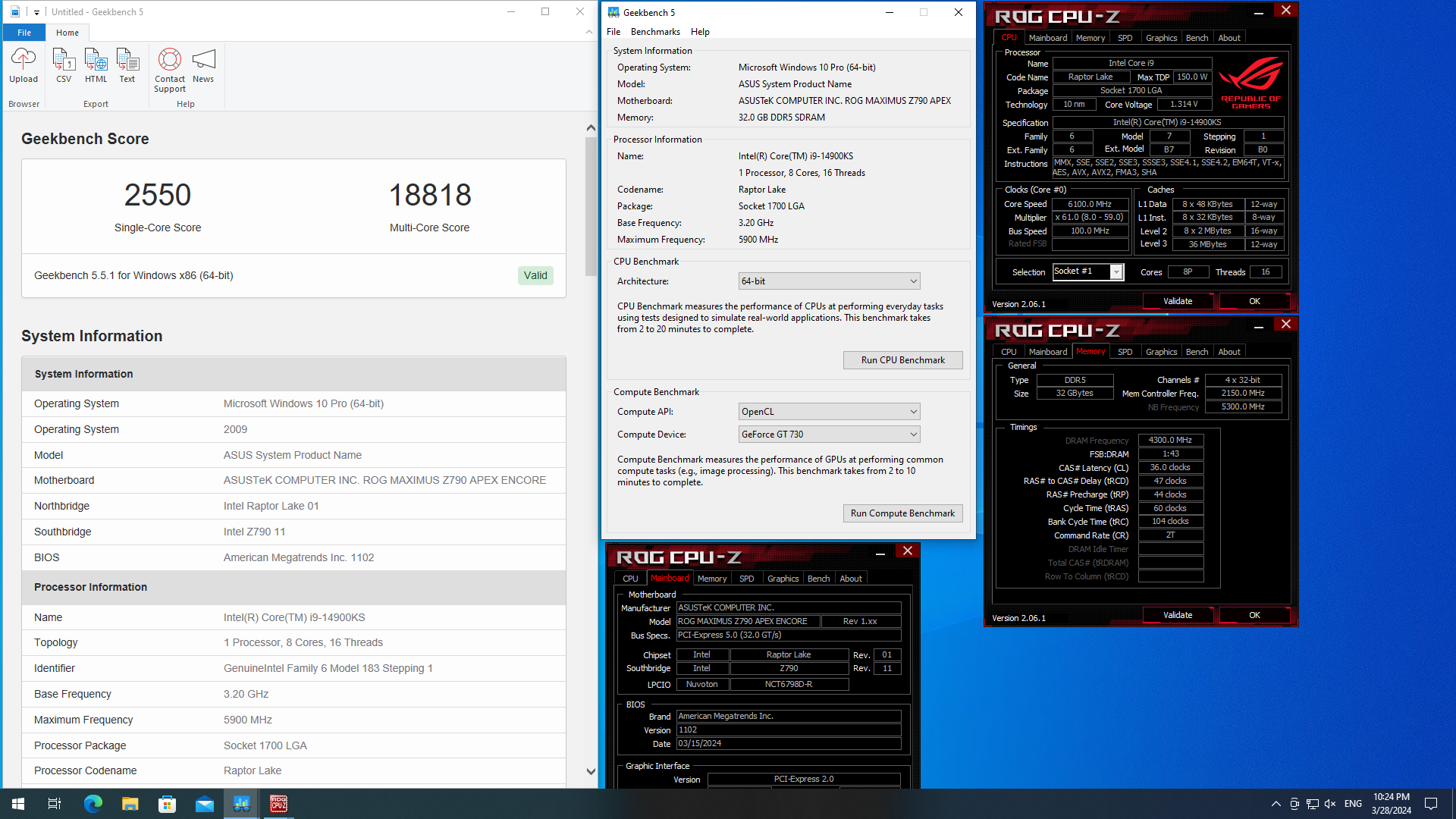Switch to Graphics tab in top CPU-Z window
Image resolution: width=1456 pixels, height=819 pixels.
1161,38
